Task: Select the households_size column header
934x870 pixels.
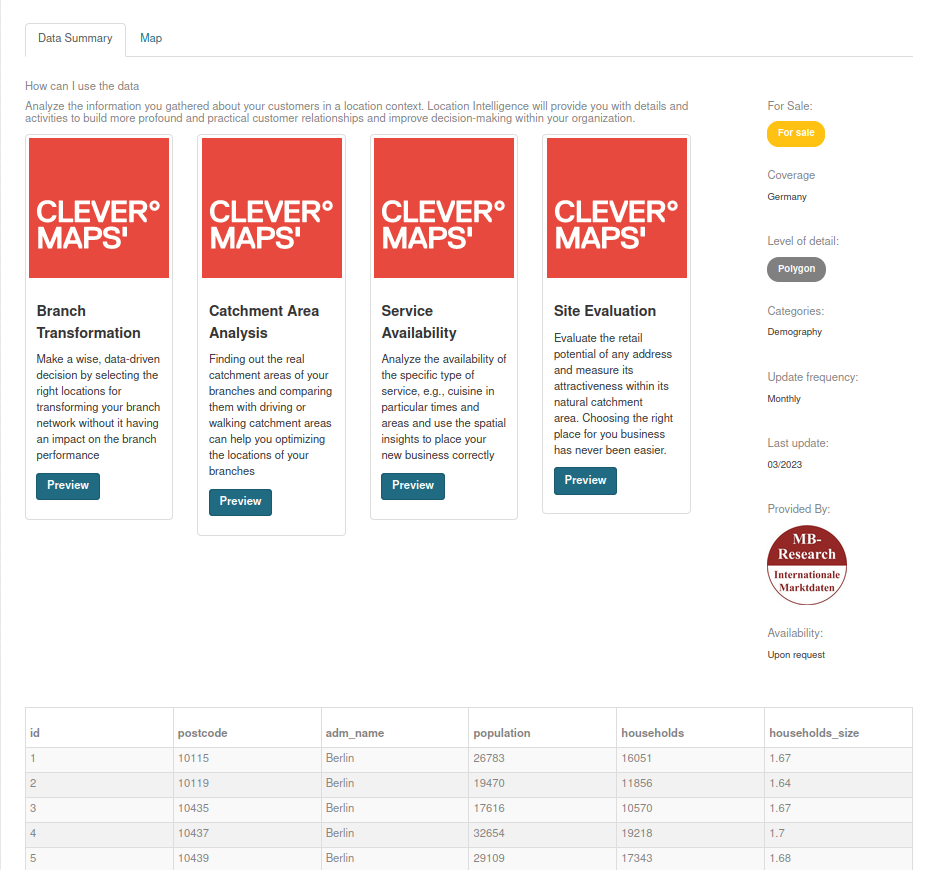Action: click(x=814, y=733)
